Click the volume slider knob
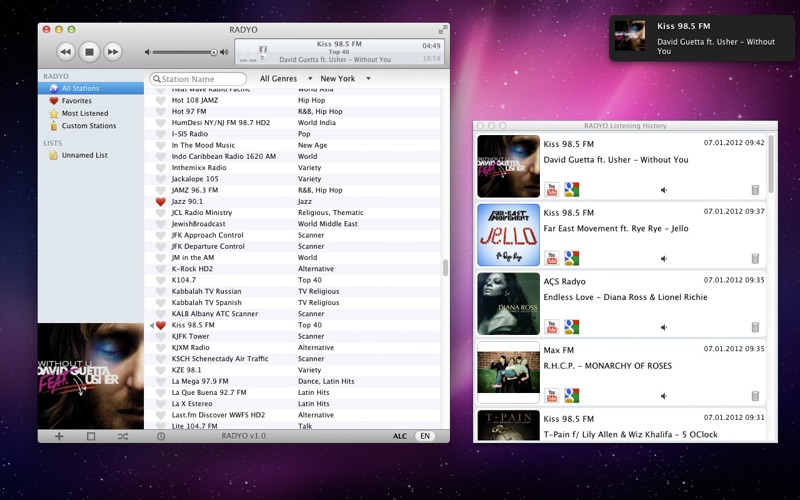Screen dimensions: 800x500 coord(214,52)
